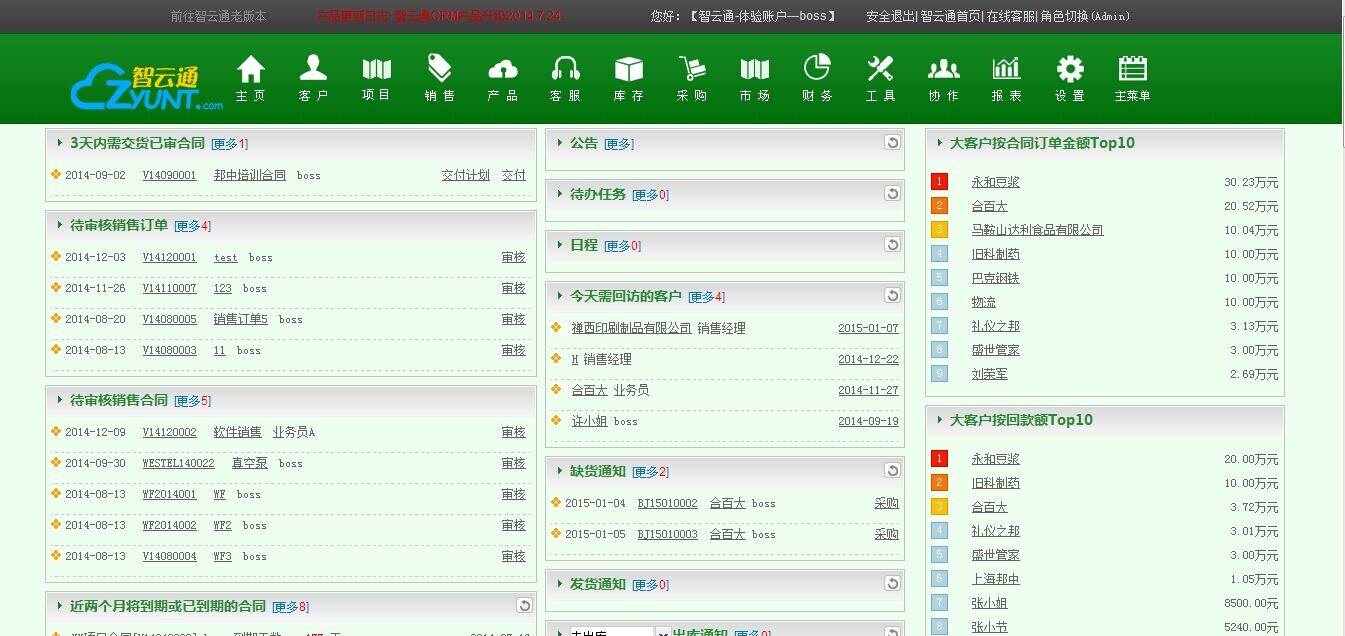Open 在线客服 in the top bar
This screenshot has height=636, width=1345.
click(1010, 17)
